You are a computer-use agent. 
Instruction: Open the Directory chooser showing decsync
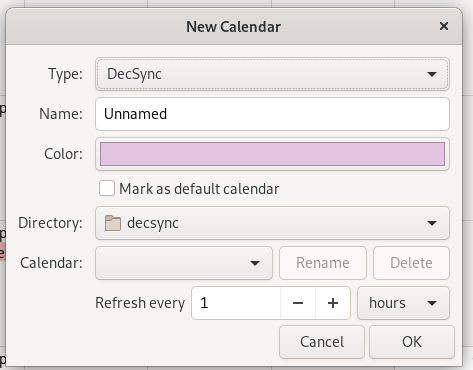[x=272, y=223]
